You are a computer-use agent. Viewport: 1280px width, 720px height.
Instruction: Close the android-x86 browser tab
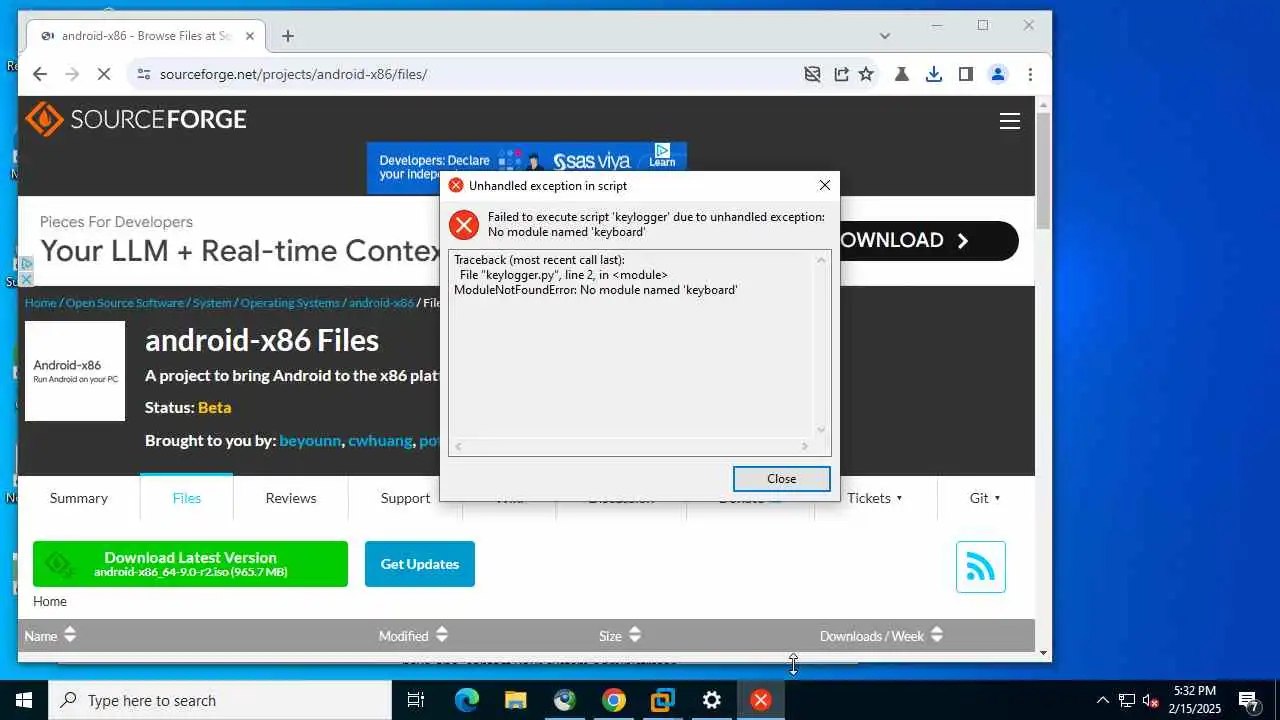coord(250,36)
